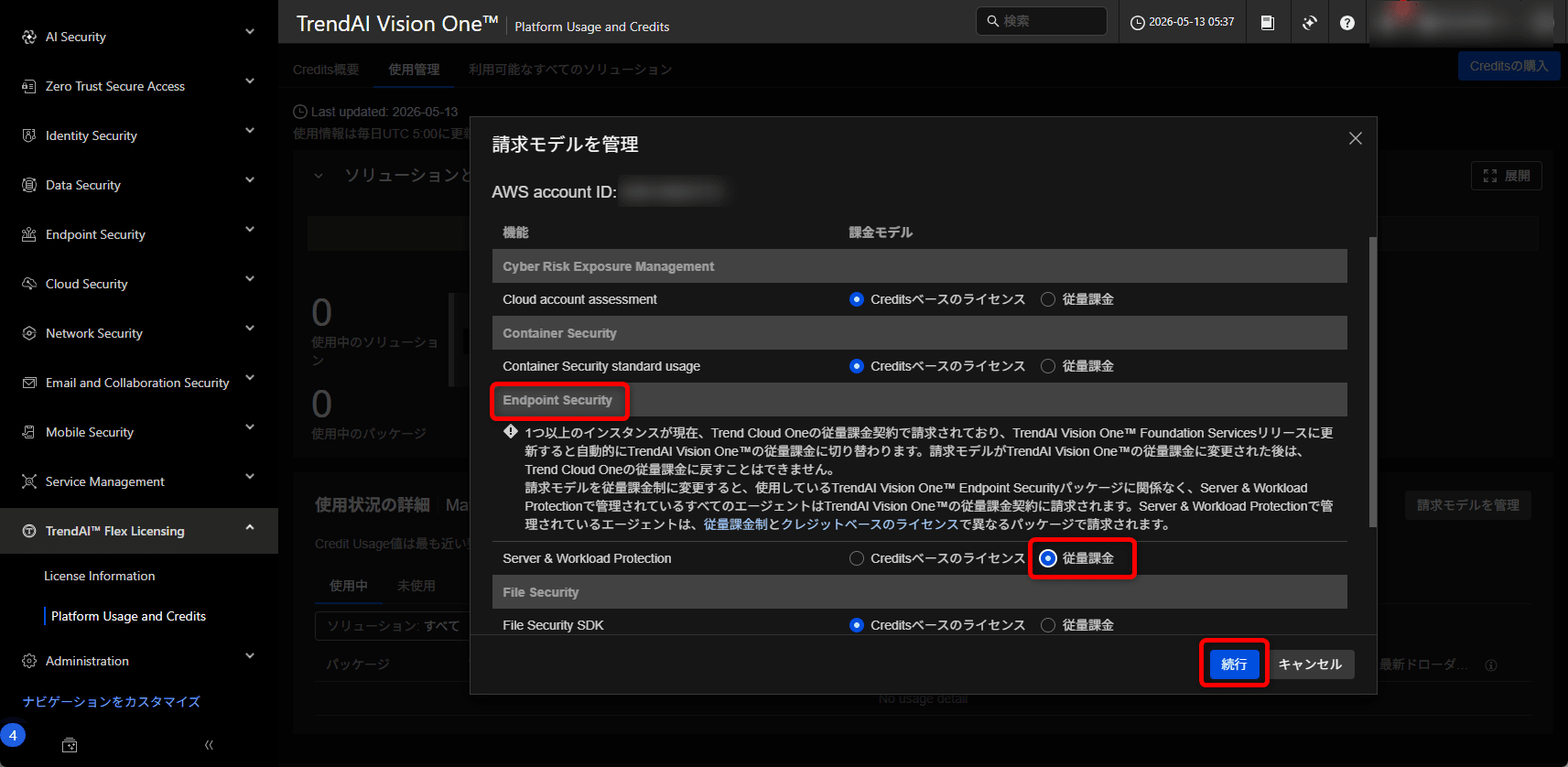
Task: Open the help question mark icon
Action: point(1347,23)
